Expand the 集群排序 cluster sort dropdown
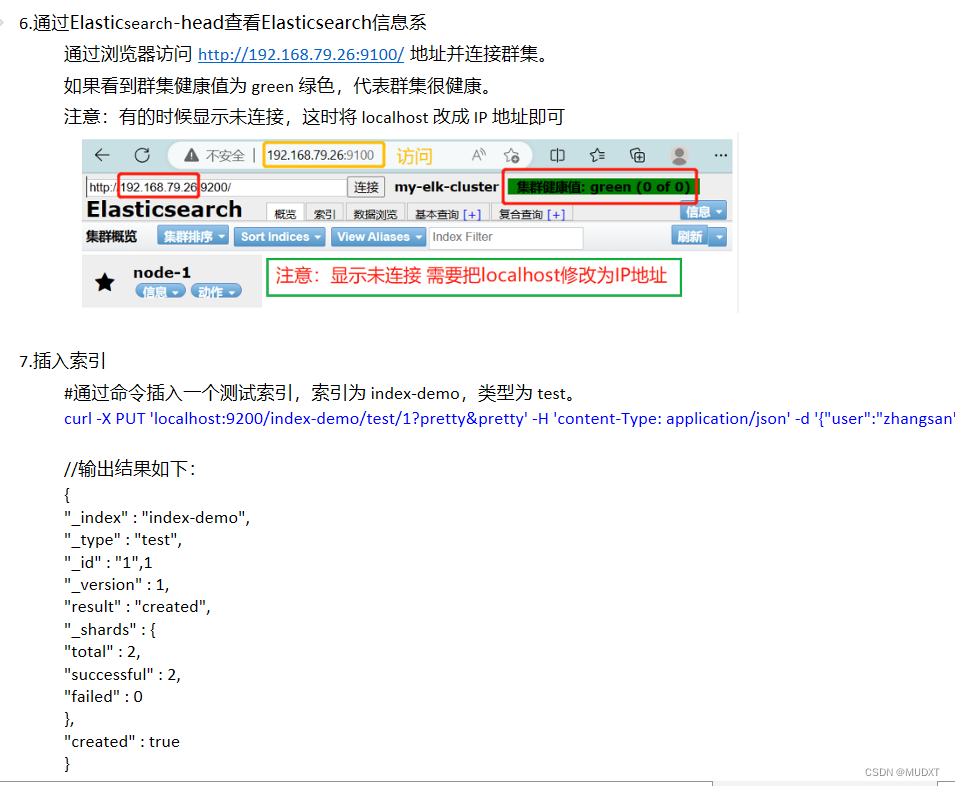Image resolution: width=955 pixels, height=786 pixels. (193, 236)
